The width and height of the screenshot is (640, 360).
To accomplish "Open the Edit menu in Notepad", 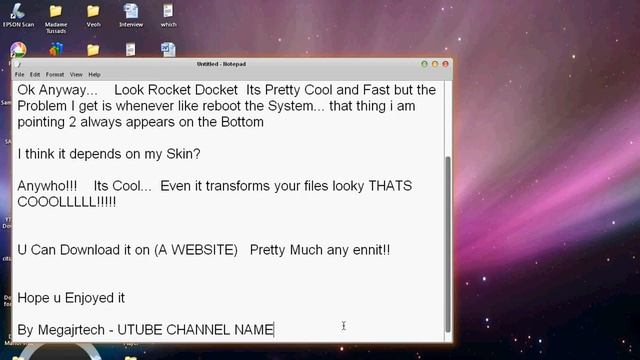I will coord(35,75).
